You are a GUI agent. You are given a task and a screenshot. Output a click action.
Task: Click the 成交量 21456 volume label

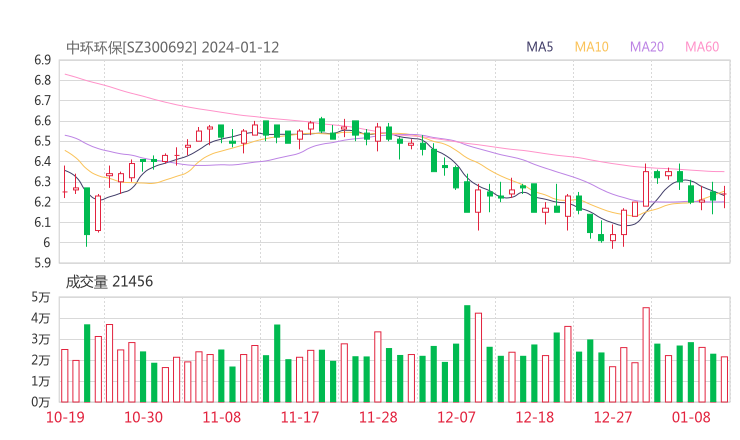tap(109, 282)
